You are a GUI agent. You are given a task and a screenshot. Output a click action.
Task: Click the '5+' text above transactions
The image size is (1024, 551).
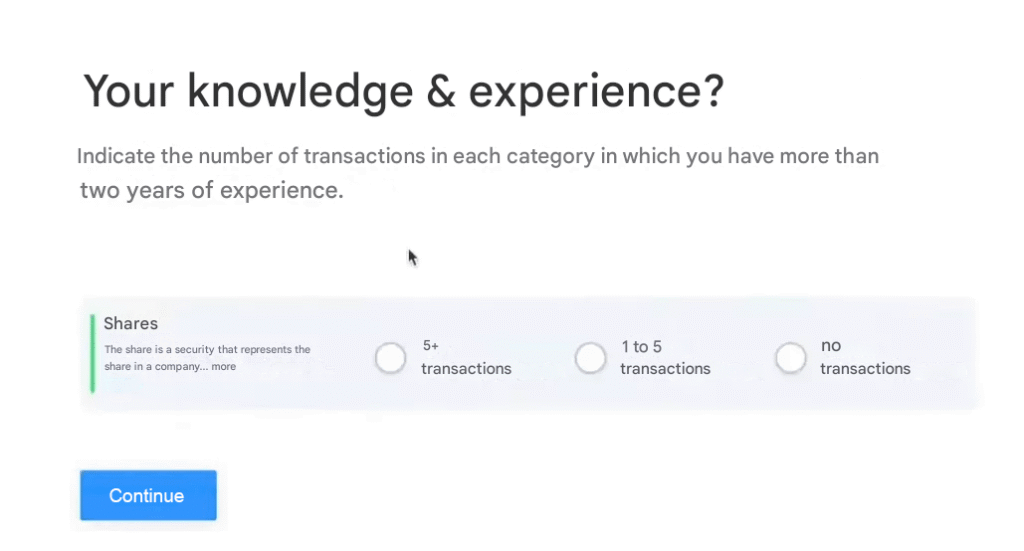click(431, 346)
